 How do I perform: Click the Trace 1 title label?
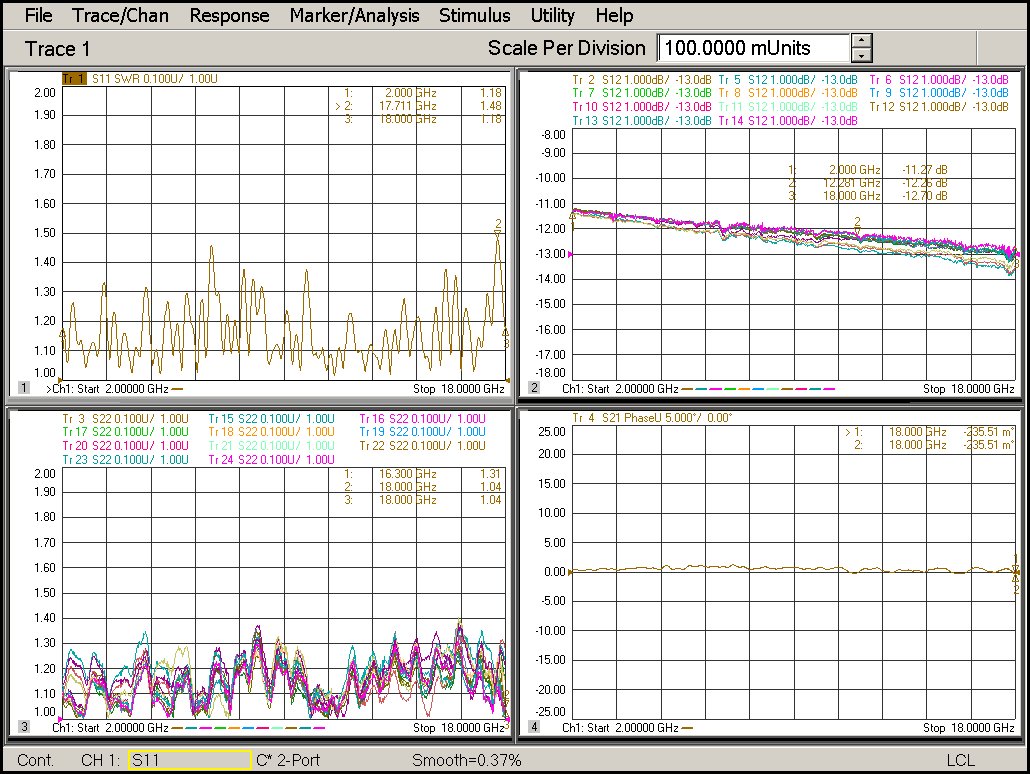coord(57,49)
